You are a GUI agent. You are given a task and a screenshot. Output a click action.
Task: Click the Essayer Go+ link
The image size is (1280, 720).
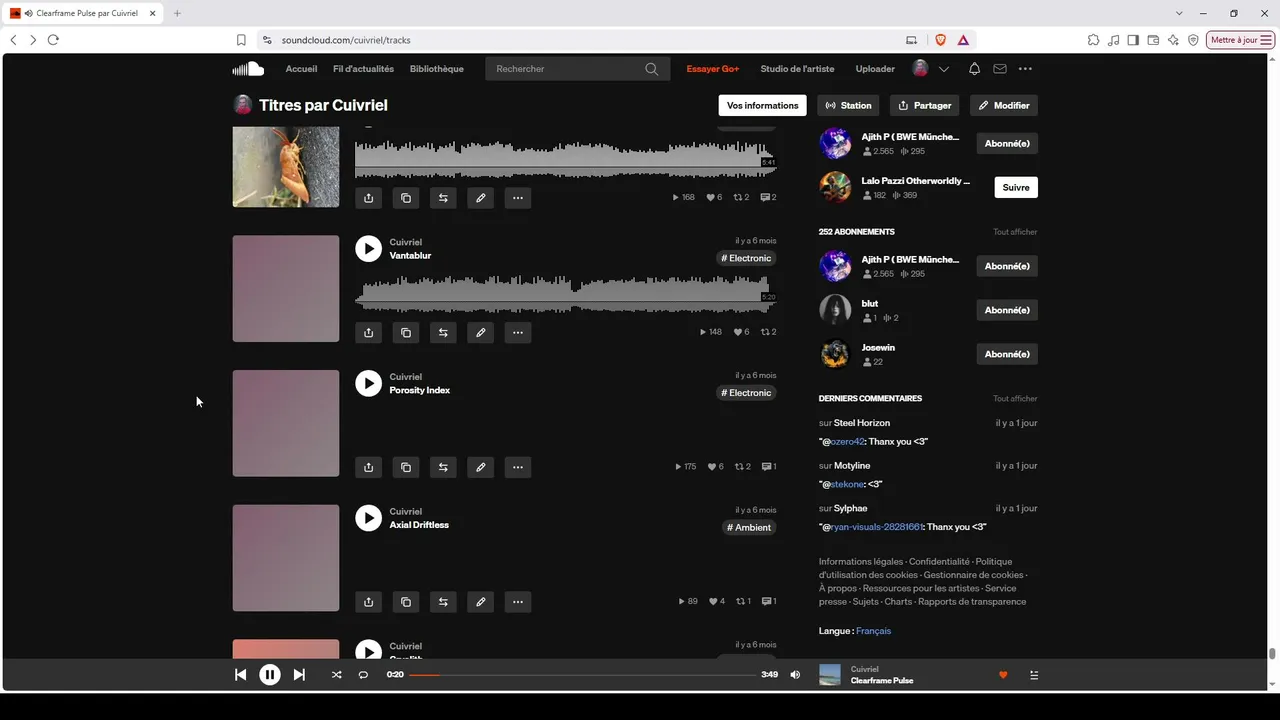713,69
